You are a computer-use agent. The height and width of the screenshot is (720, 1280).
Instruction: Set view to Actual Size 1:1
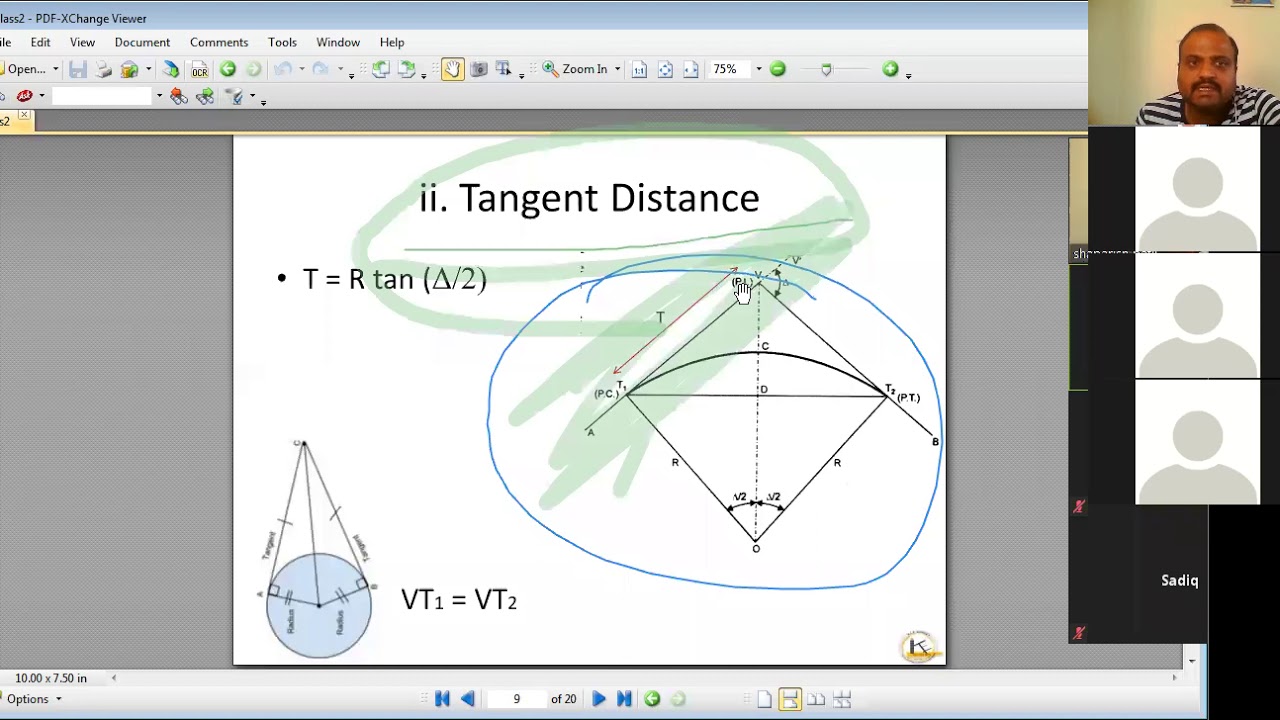pos(639,69)
